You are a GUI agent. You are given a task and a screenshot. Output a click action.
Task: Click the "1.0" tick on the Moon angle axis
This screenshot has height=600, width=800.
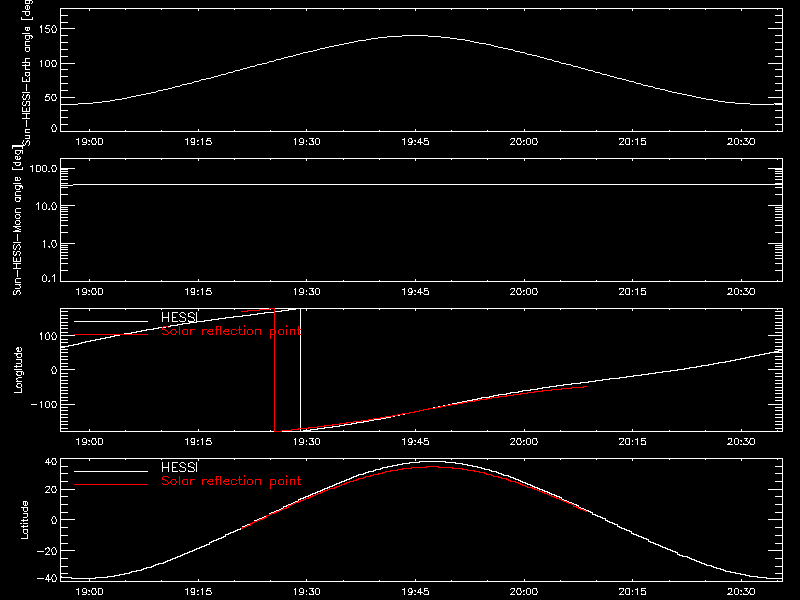click(x=49, y=244)
